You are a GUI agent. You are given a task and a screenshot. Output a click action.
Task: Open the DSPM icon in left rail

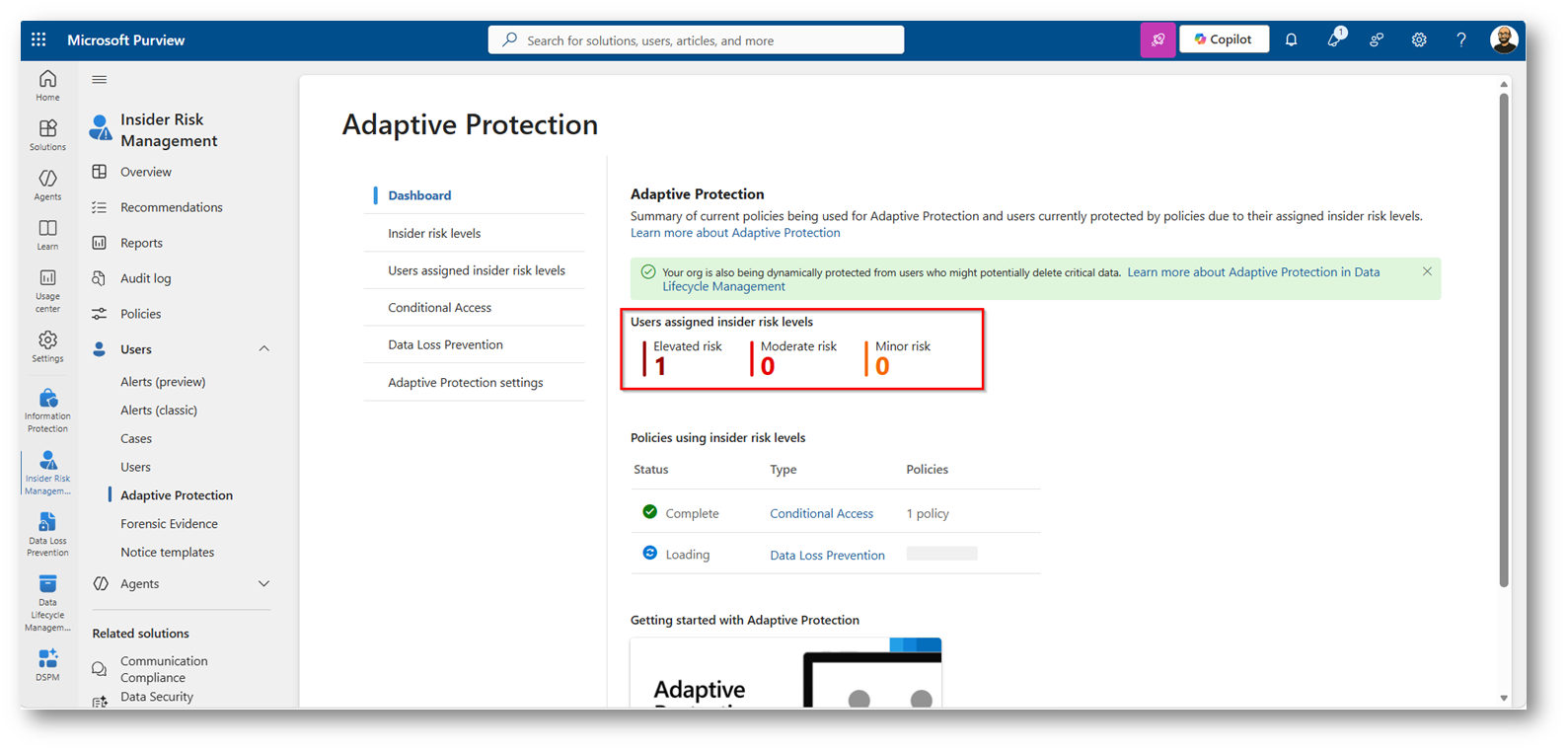(x=47, y=664)
